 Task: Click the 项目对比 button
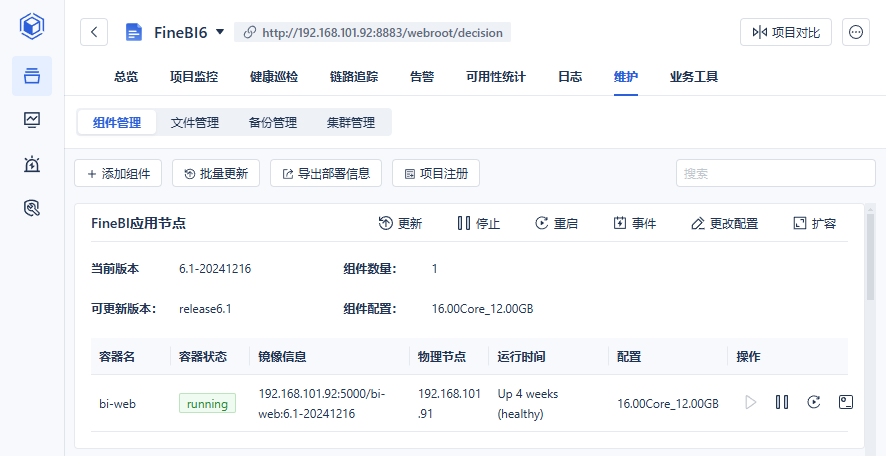click(785, 32)
